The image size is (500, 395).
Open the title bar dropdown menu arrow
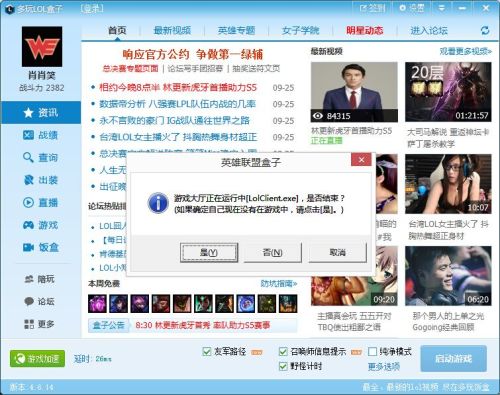click(441, 8)
